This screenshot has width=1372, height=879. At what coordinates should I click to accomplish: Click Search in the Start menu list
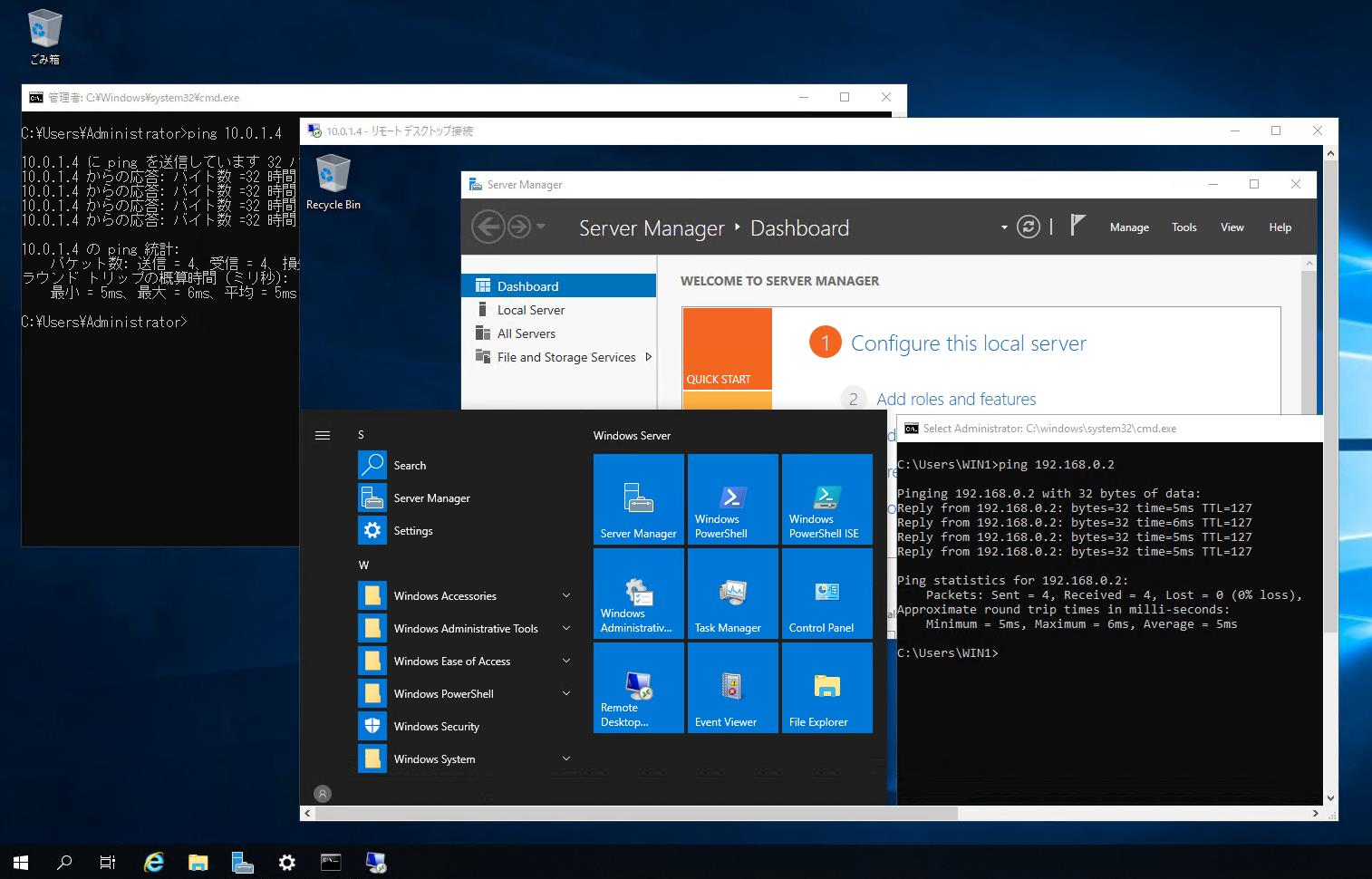point(467,465)
